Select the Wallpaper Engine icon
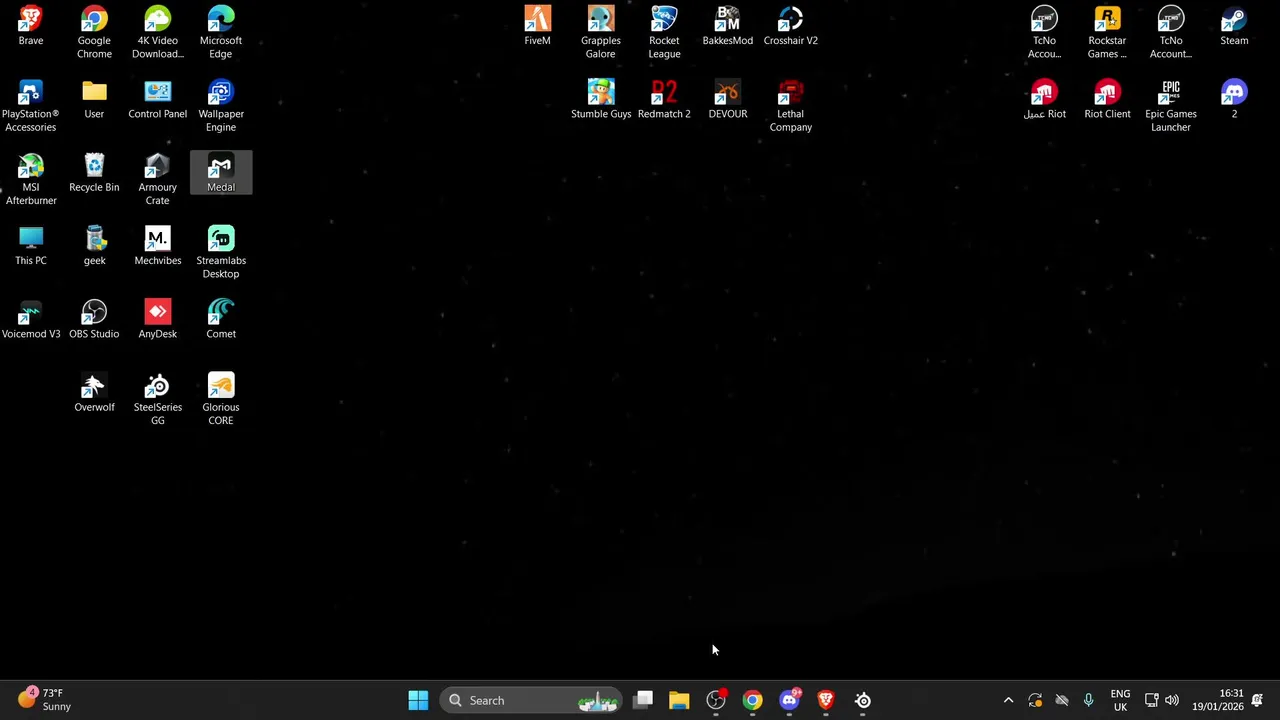The image size is (1280, 720). (x=221, y=106)
